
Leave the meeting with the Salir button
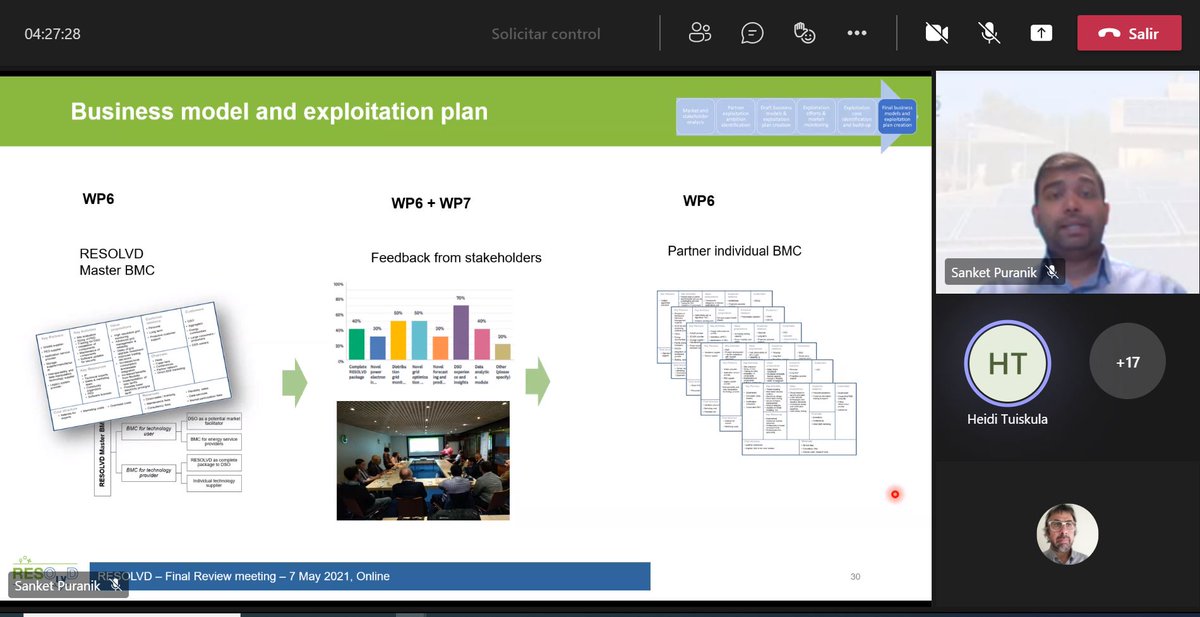click(x=1129, y=32)
